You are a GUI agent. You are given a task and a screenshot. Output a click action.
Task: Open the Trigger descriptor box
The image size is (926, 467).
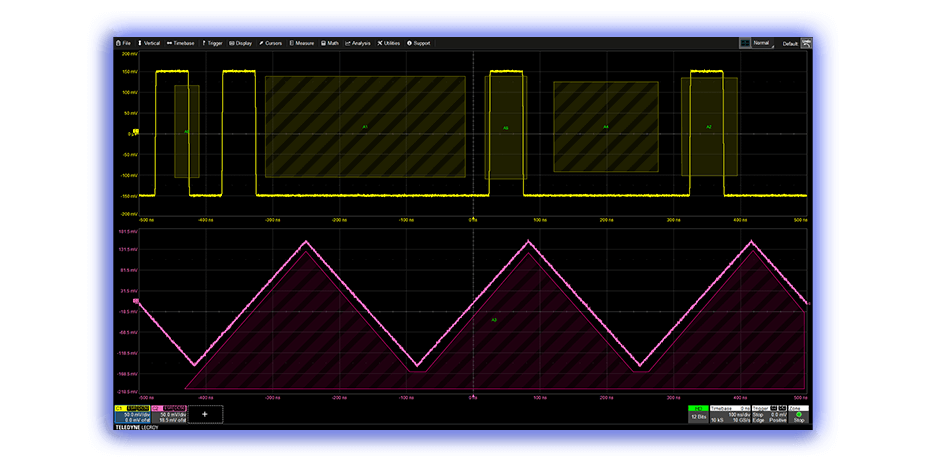click(x=770, y=414)
